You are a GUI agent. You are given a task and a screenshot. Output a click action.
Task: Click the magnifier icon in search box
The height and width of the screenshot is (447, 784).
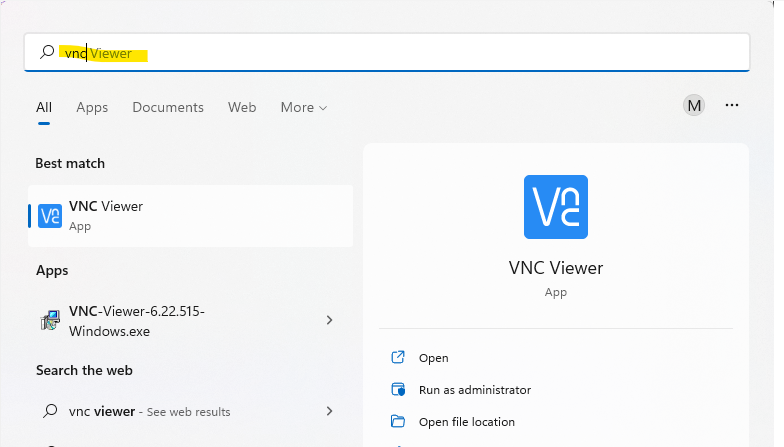click(47, 53)
